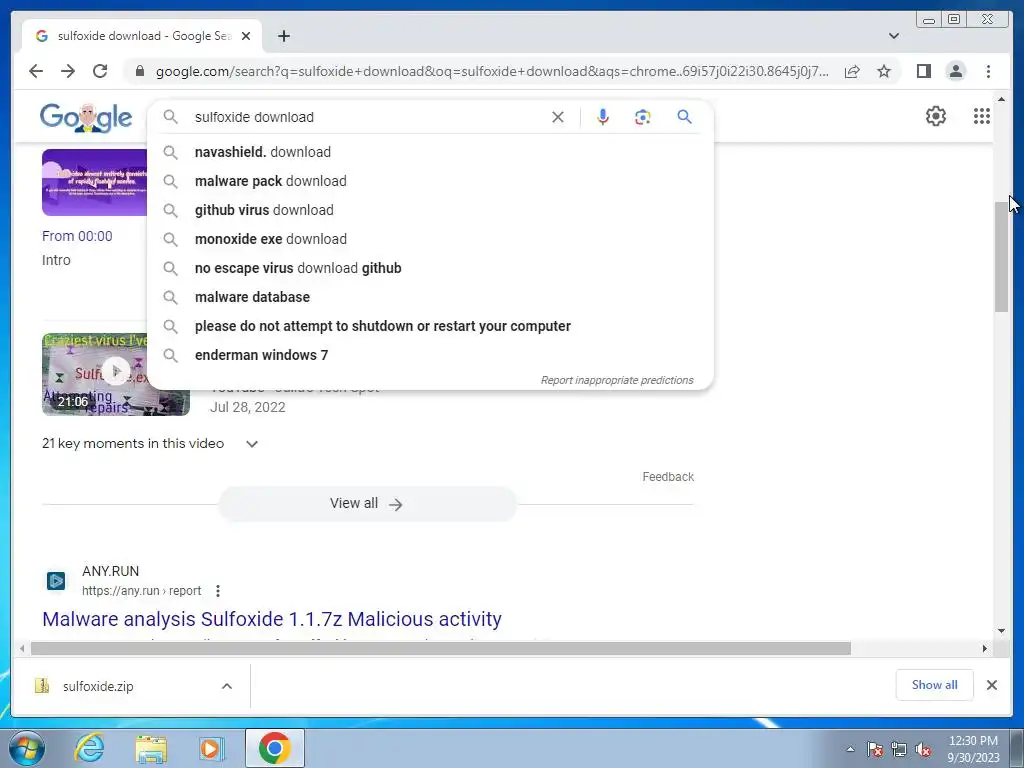The height and width of the screenshot is (768, 1024).
Task: Click the vertical scrollbar thumb
Action: (x=1001, y=256)
